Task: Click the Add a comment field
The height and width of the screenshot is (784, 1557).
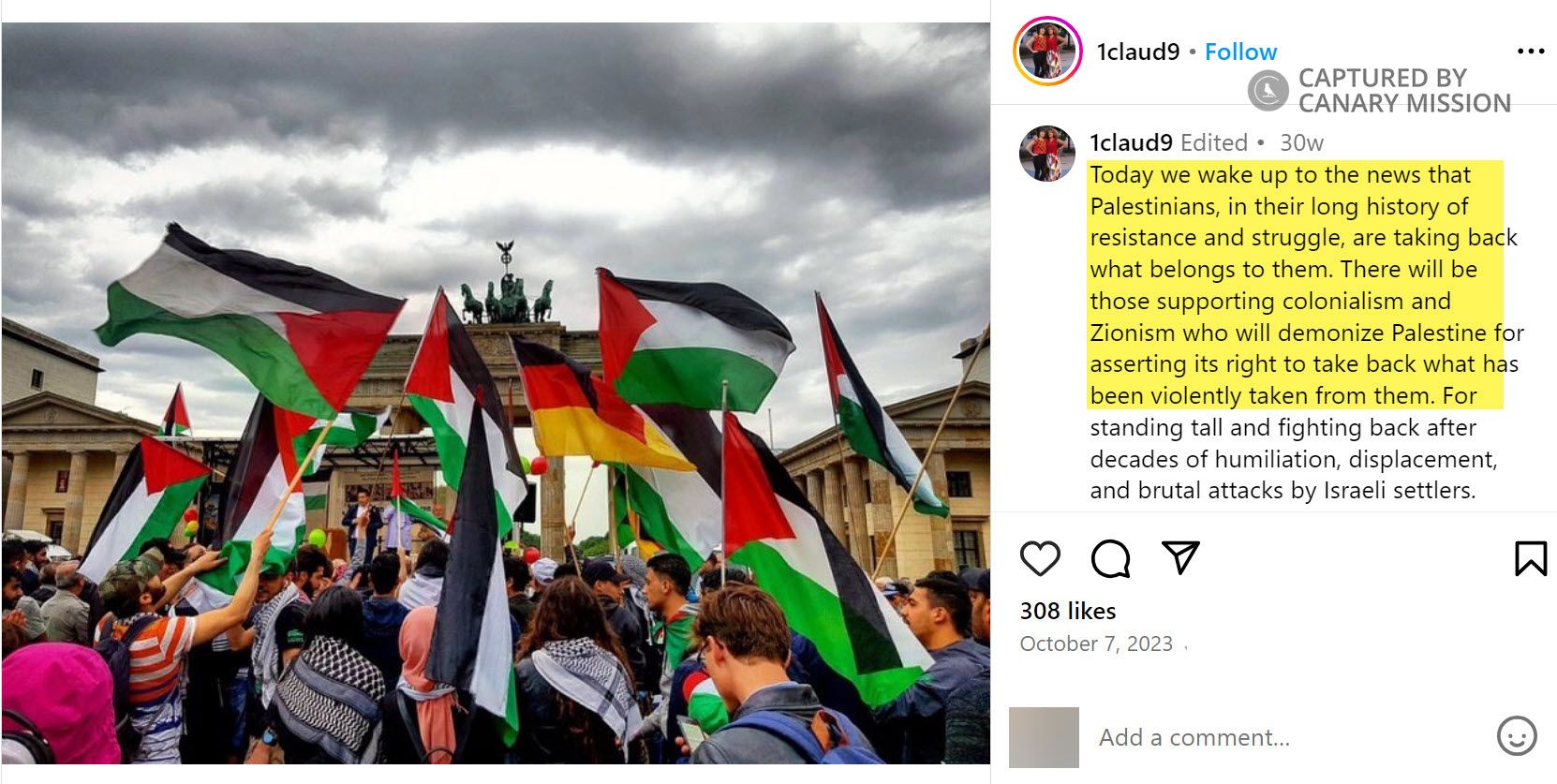Action: (1293, 737)
